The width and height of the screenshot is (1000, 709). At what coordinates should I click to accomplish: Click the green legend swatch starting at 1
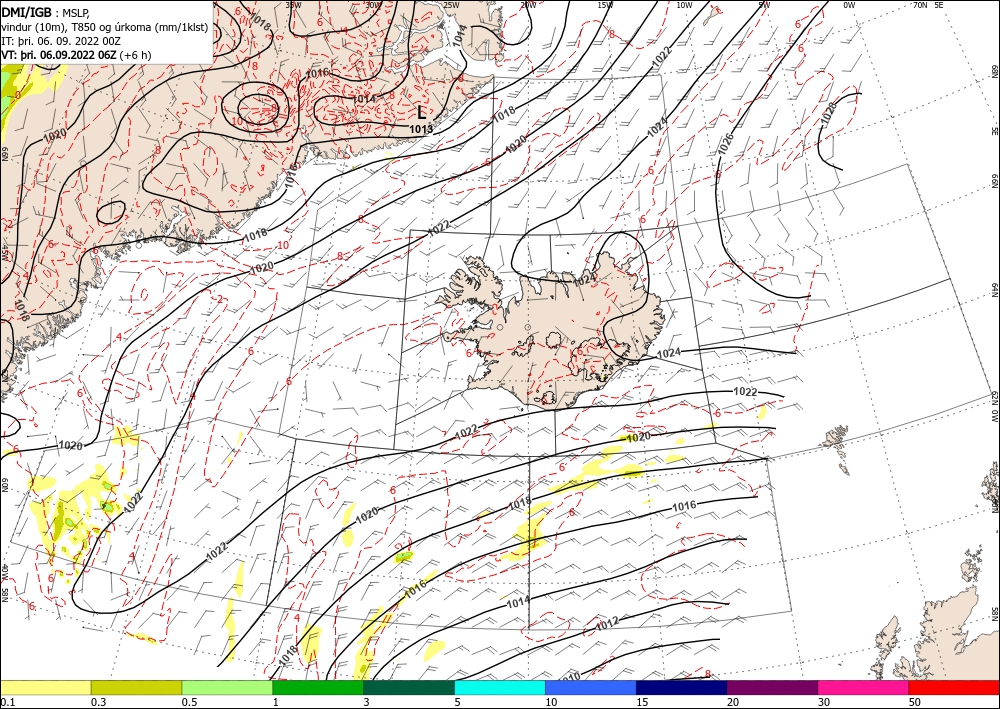(x=318, y=687)
